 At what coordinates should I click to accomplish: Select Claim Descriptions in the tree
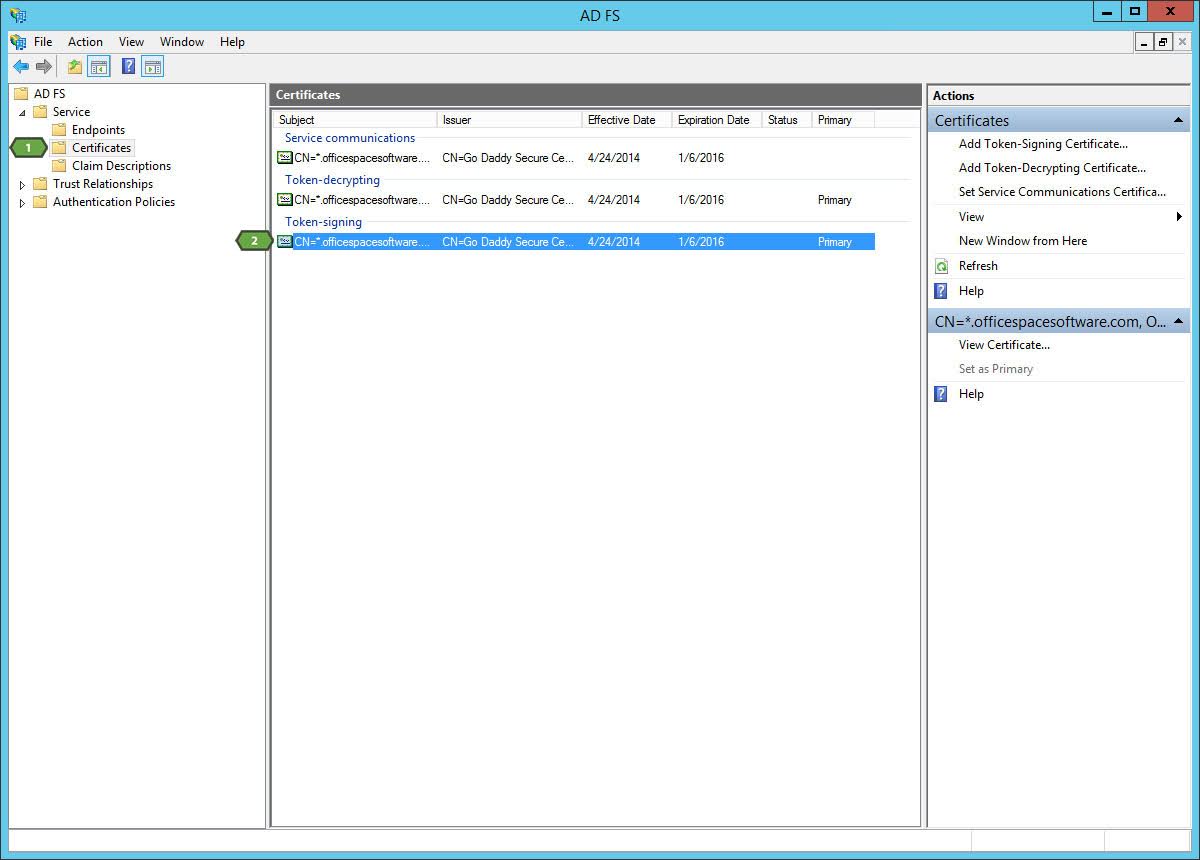click(x=121, y=166)
